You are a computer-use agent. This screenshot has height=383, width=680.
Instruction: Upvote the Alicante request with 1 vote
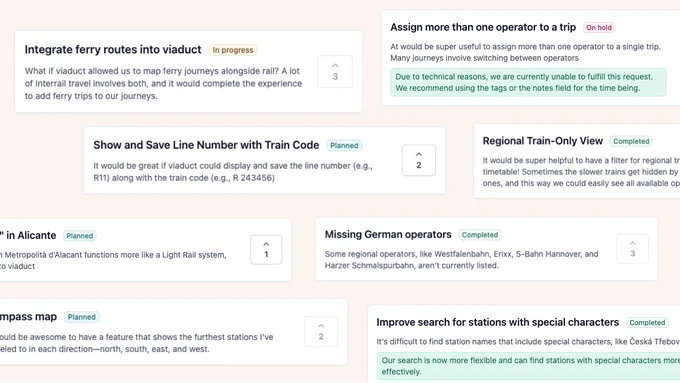tap(266, 249)
